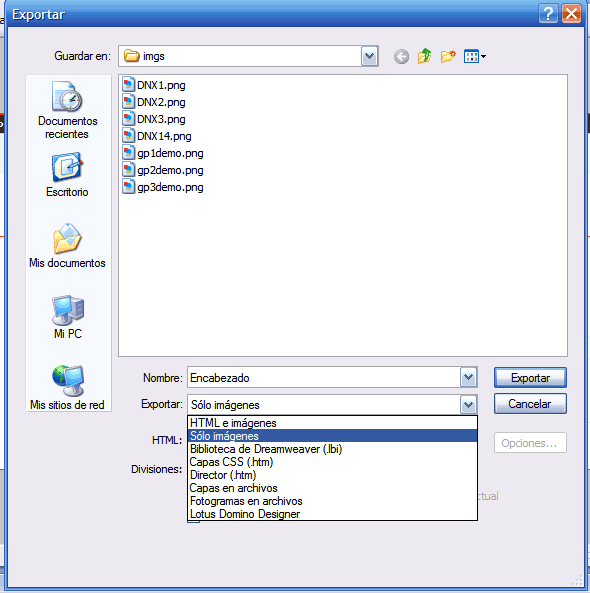Click the Back navigation arrow icon
This screenshot has width=590, height=593.
click(401, 57)
